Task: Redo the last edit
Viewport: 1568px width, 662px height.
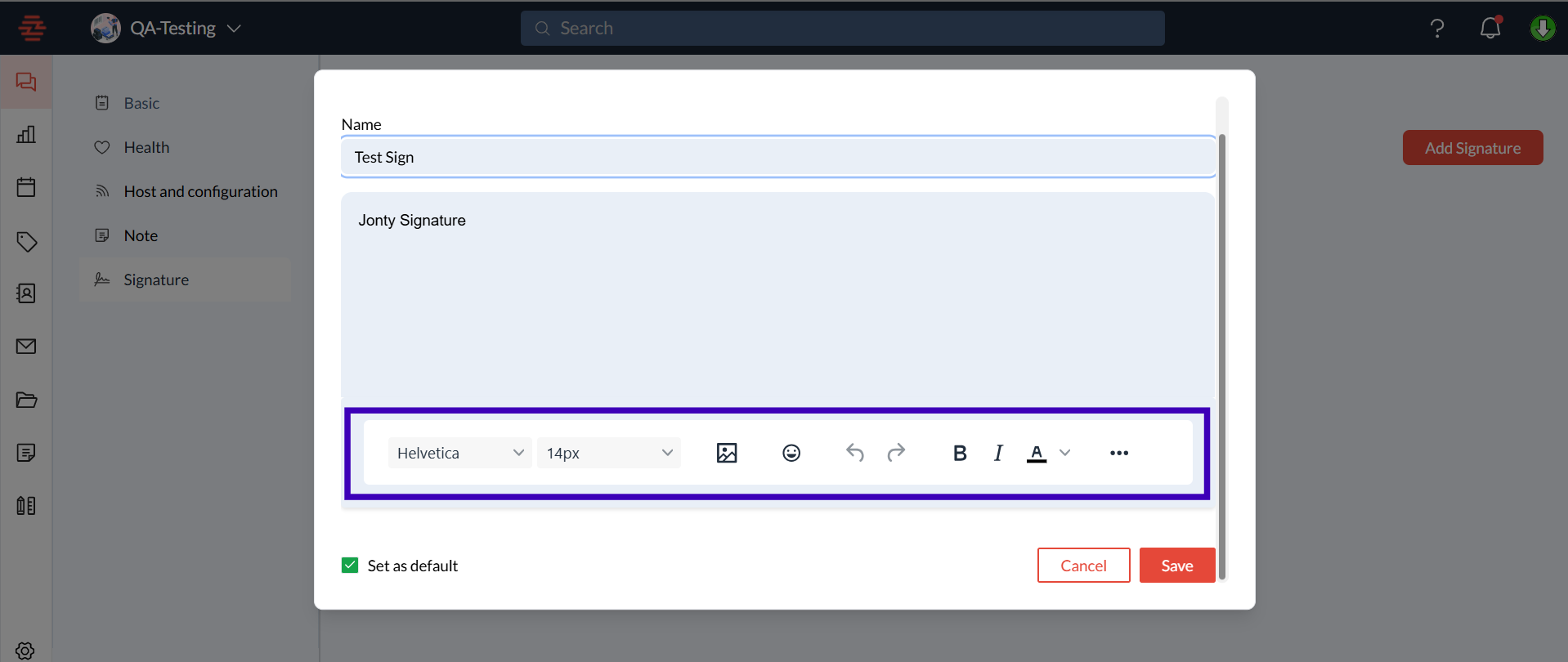Action: pyautogui.click(x=897, y=453)
